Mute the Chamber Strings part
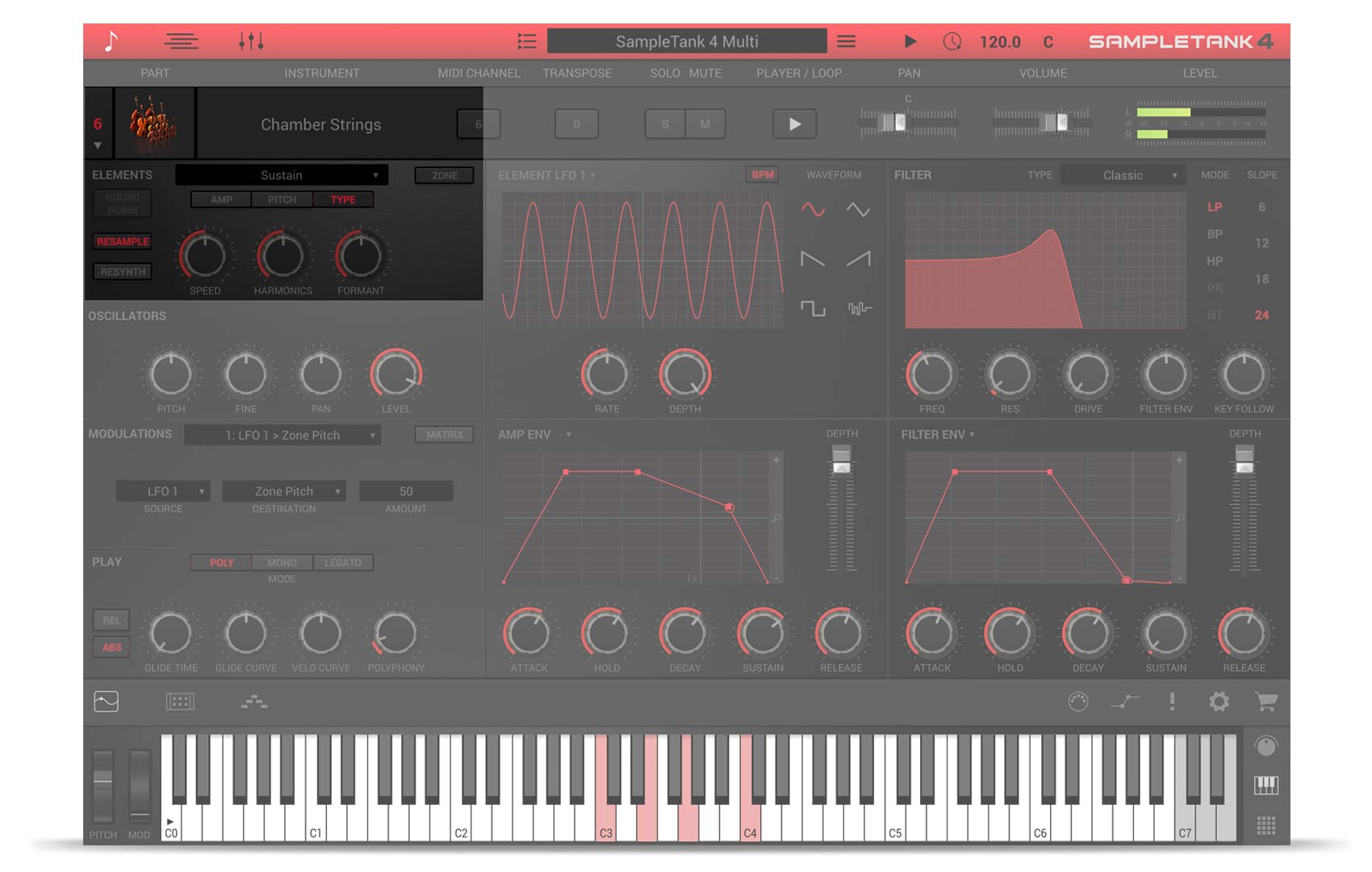 [705, 124]
